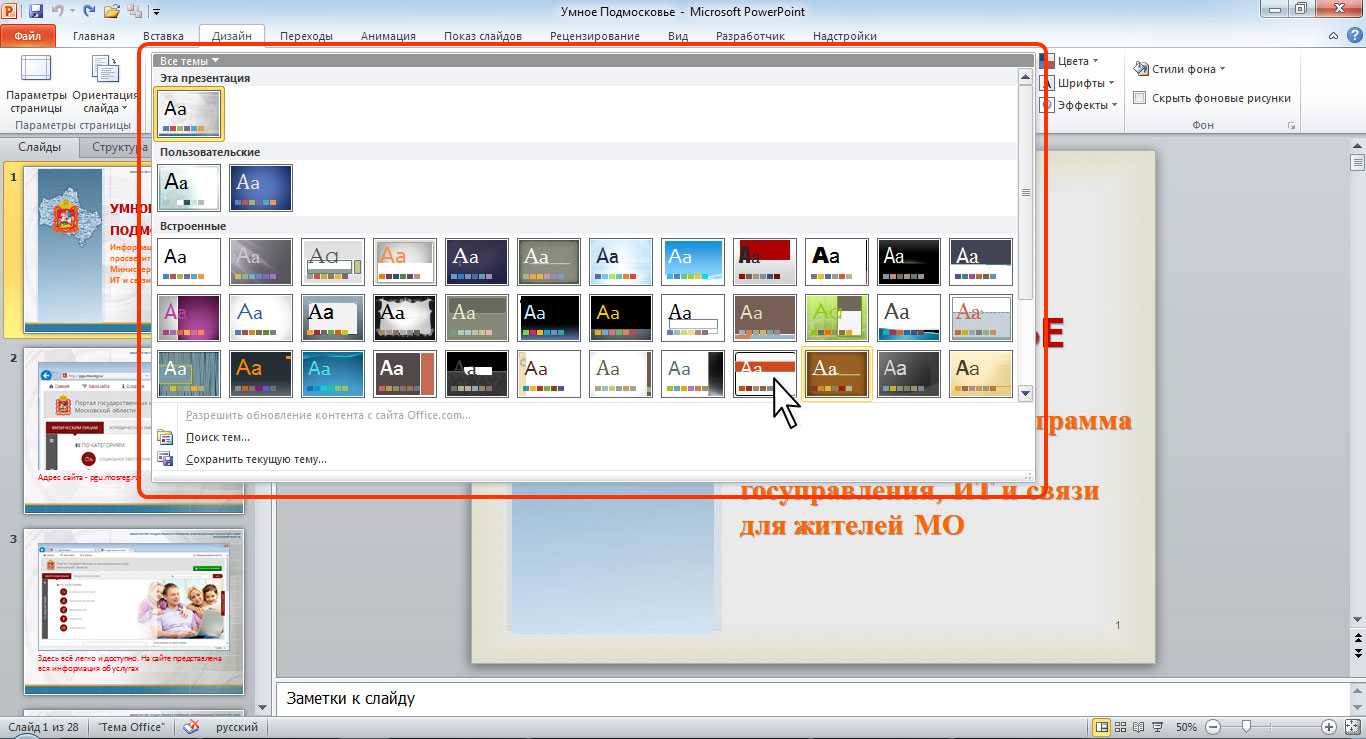
Task: Apply the orange-banded theme under cursor
Action: (765, 373)
